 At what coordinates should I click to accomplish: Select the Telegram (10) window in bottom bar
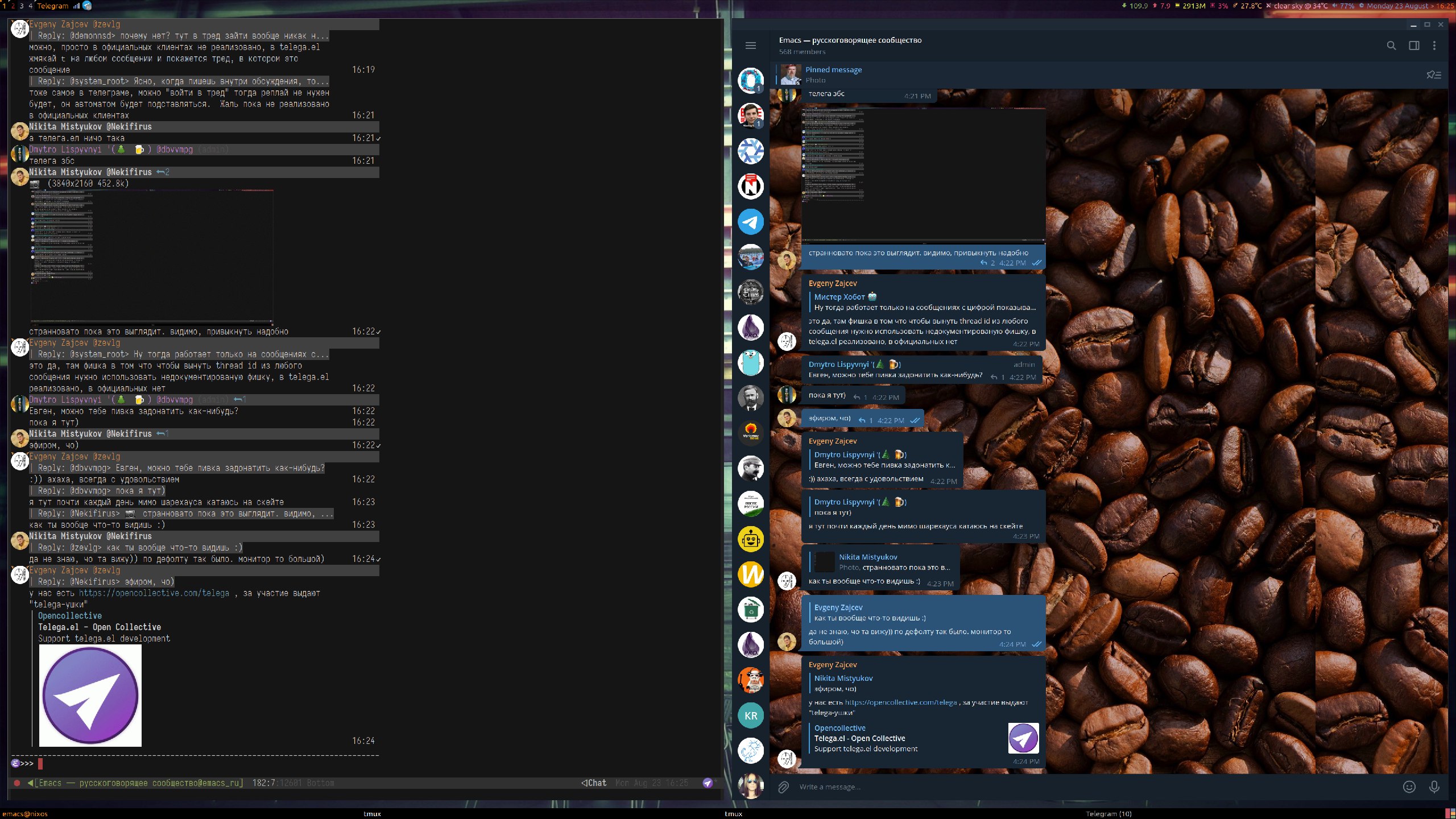1108,814
